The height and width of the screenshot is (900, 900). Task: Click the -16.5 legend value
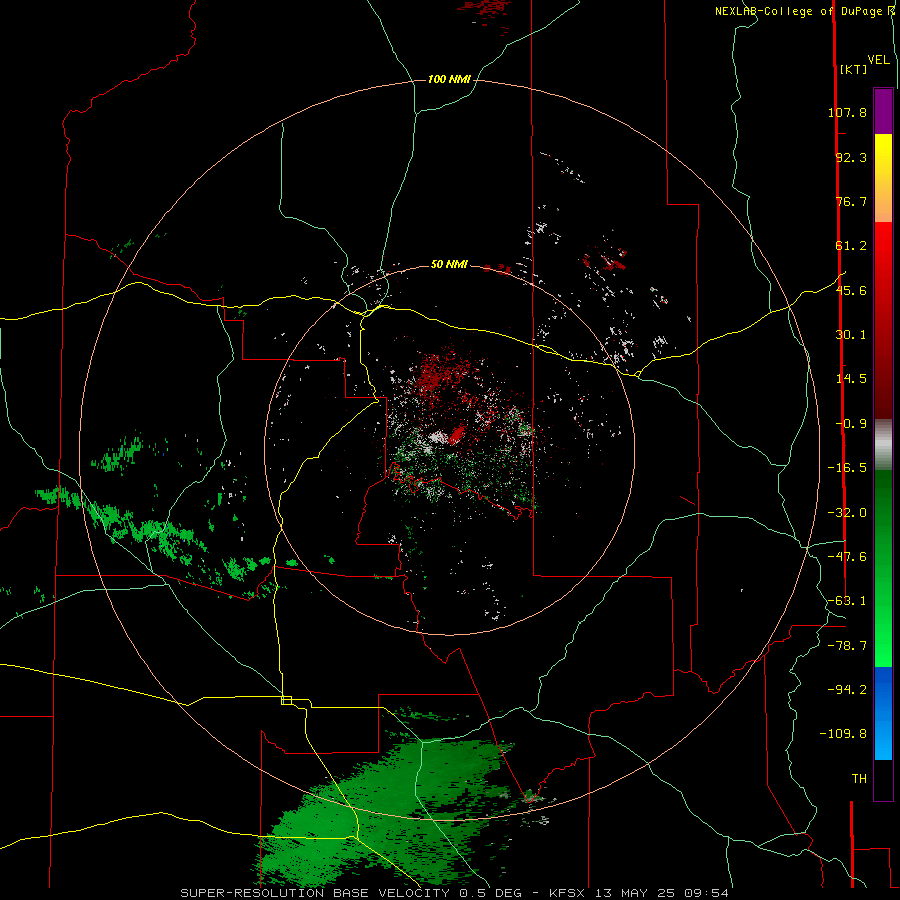[847, 468]
